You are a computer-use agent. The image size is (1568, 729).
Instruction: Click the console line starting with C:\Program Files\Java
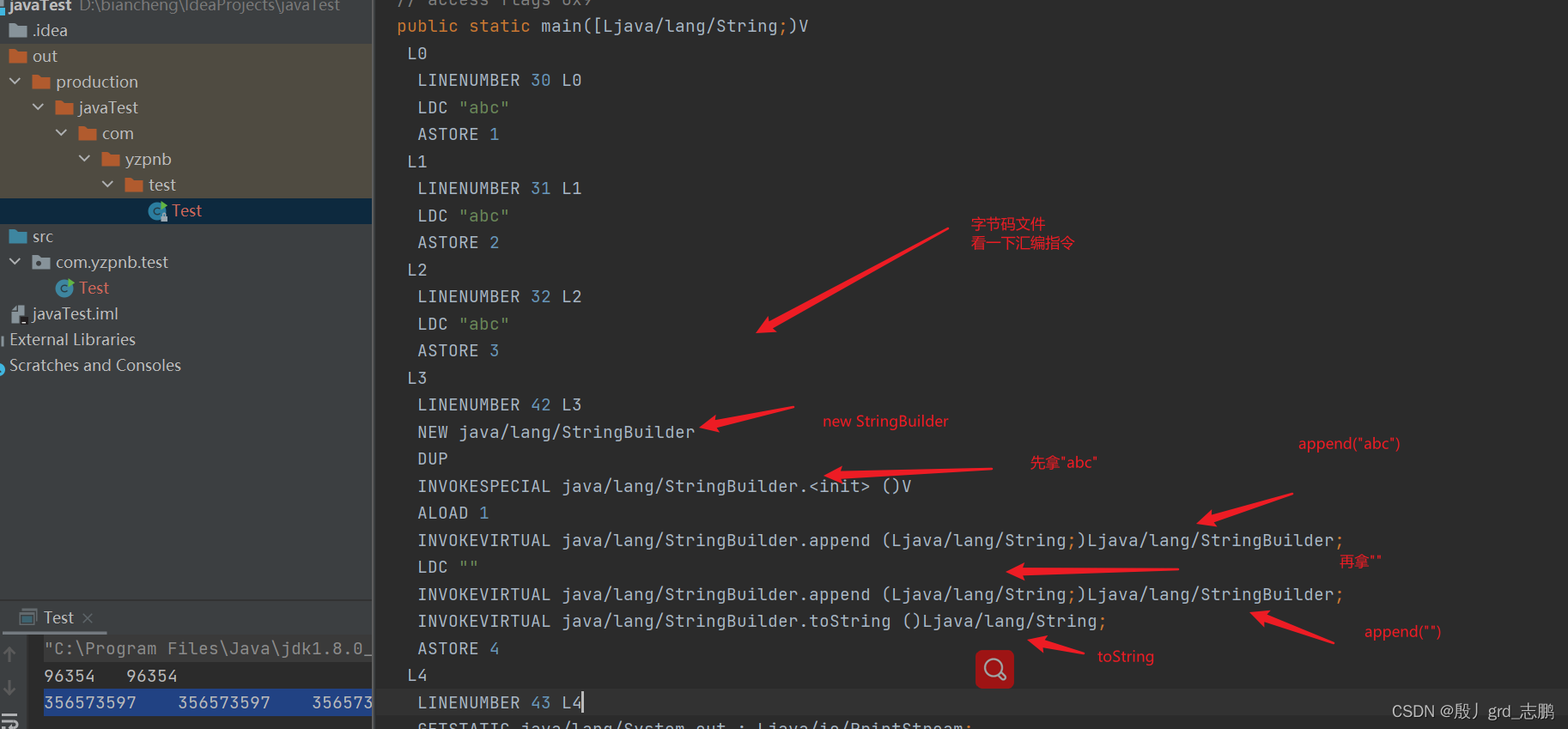point(208,649)
